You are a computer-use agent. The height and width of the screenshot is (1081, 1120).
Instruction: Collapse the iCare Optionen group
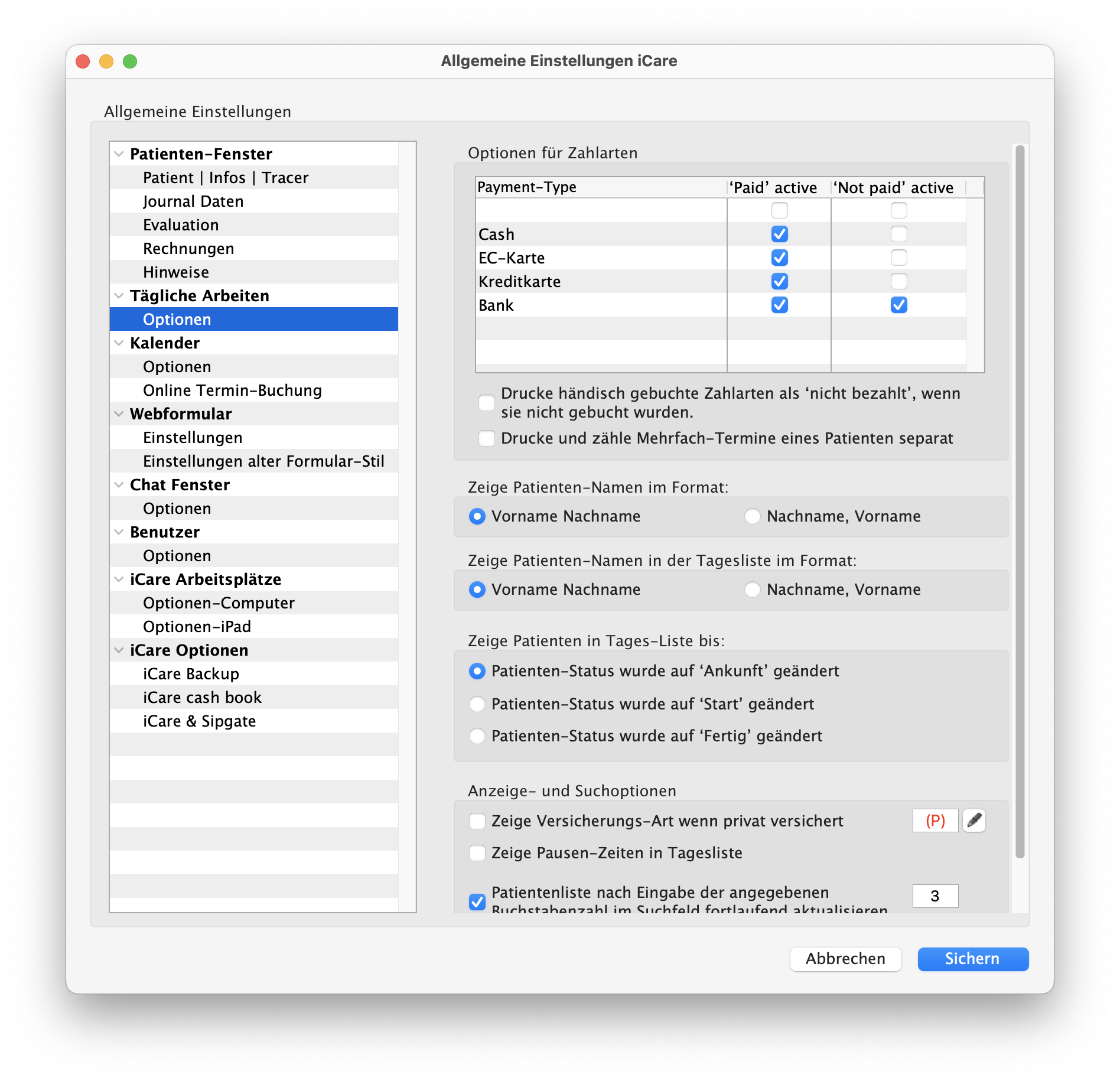coord(119,650)
